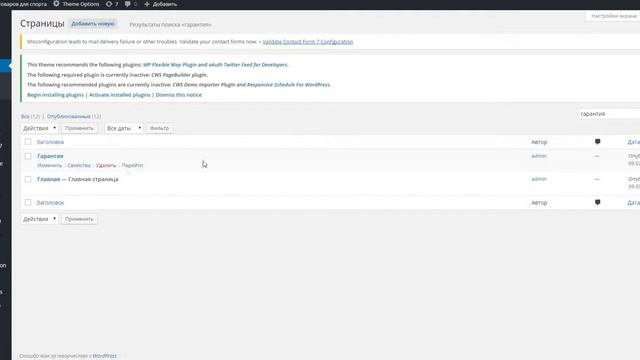This screenshot has height=360, width=640.
Task: Open the CWS Demo Importer Plugin link
Action: pos(204,85)
